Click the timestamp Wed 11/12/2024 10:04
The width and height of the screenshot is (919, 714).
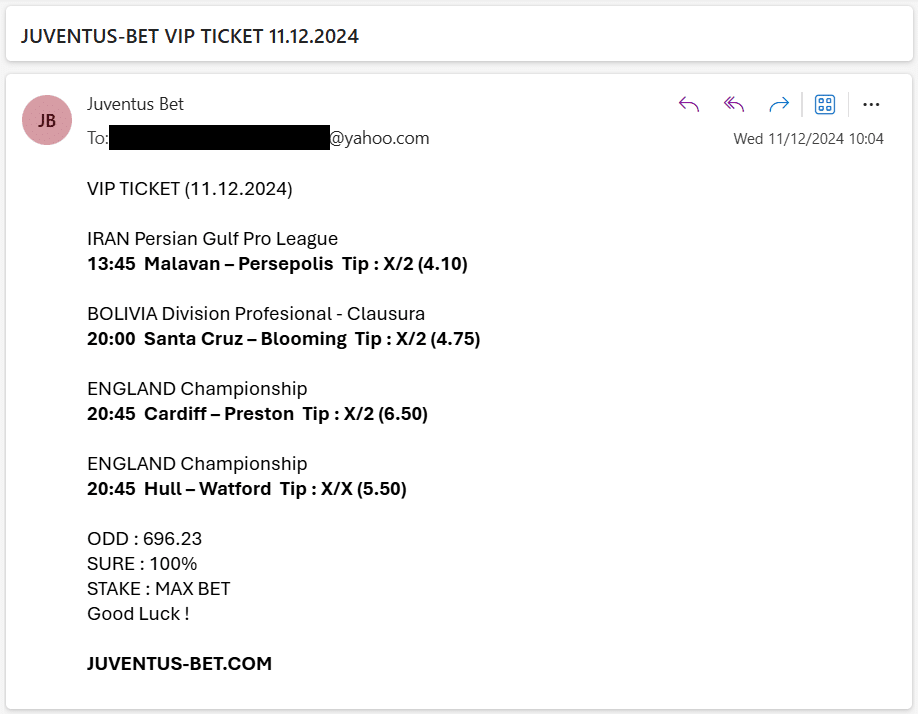[x=808, y=139]
